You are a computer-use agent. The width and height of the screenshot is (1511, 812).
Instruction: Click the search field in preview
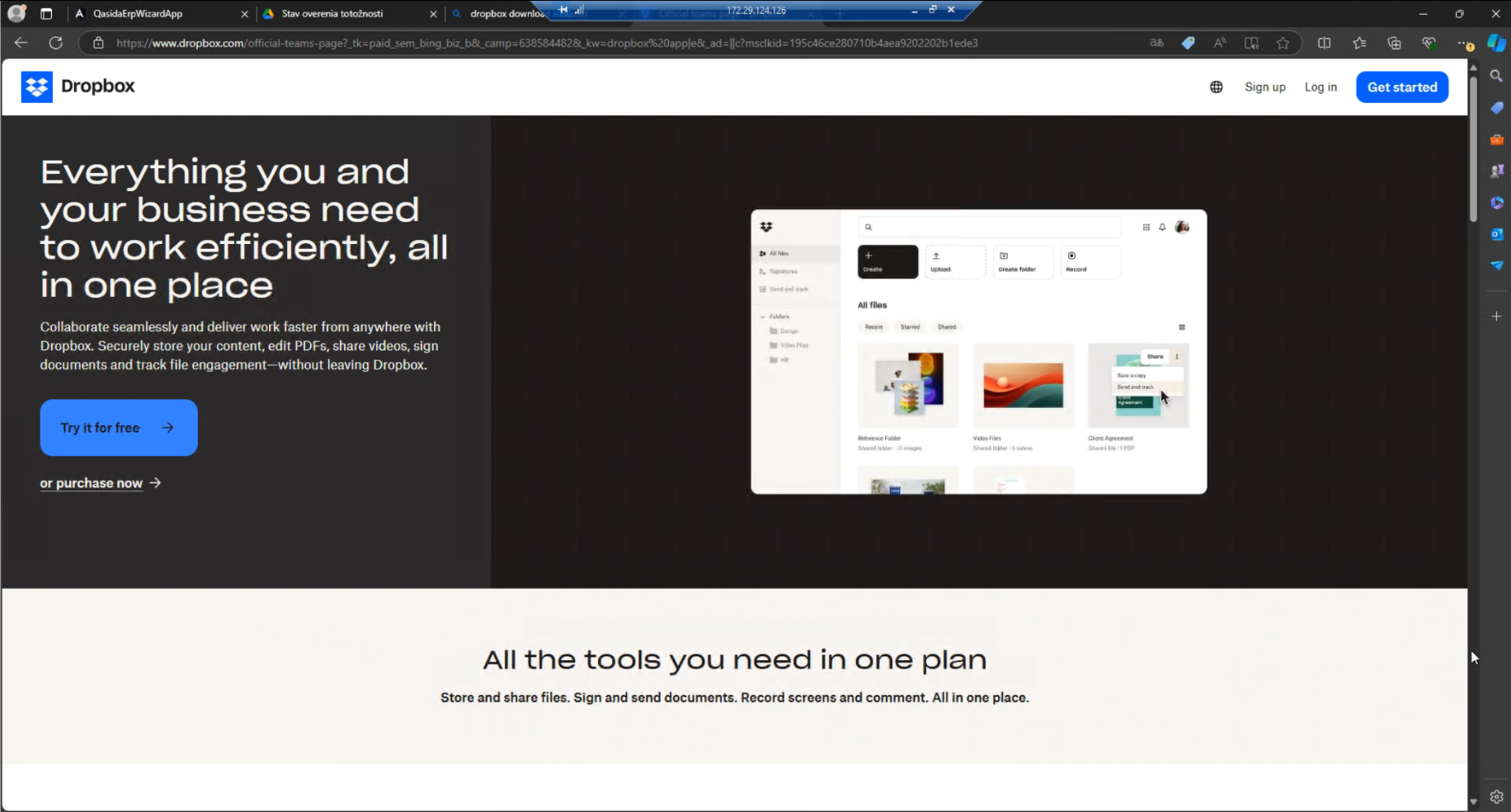coord(990,227)
